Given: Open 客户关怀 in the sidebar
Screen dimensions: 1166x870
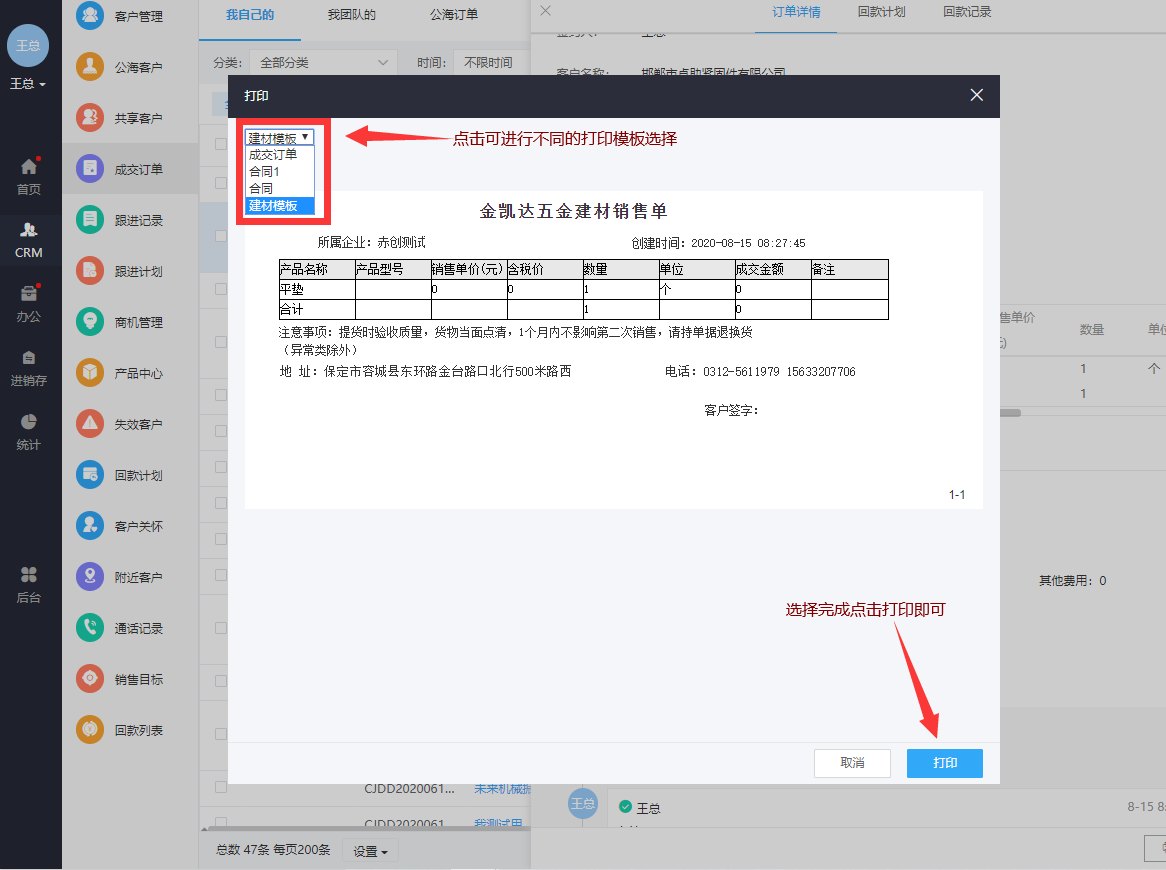Looking at the screenshot, I should 130,526.
